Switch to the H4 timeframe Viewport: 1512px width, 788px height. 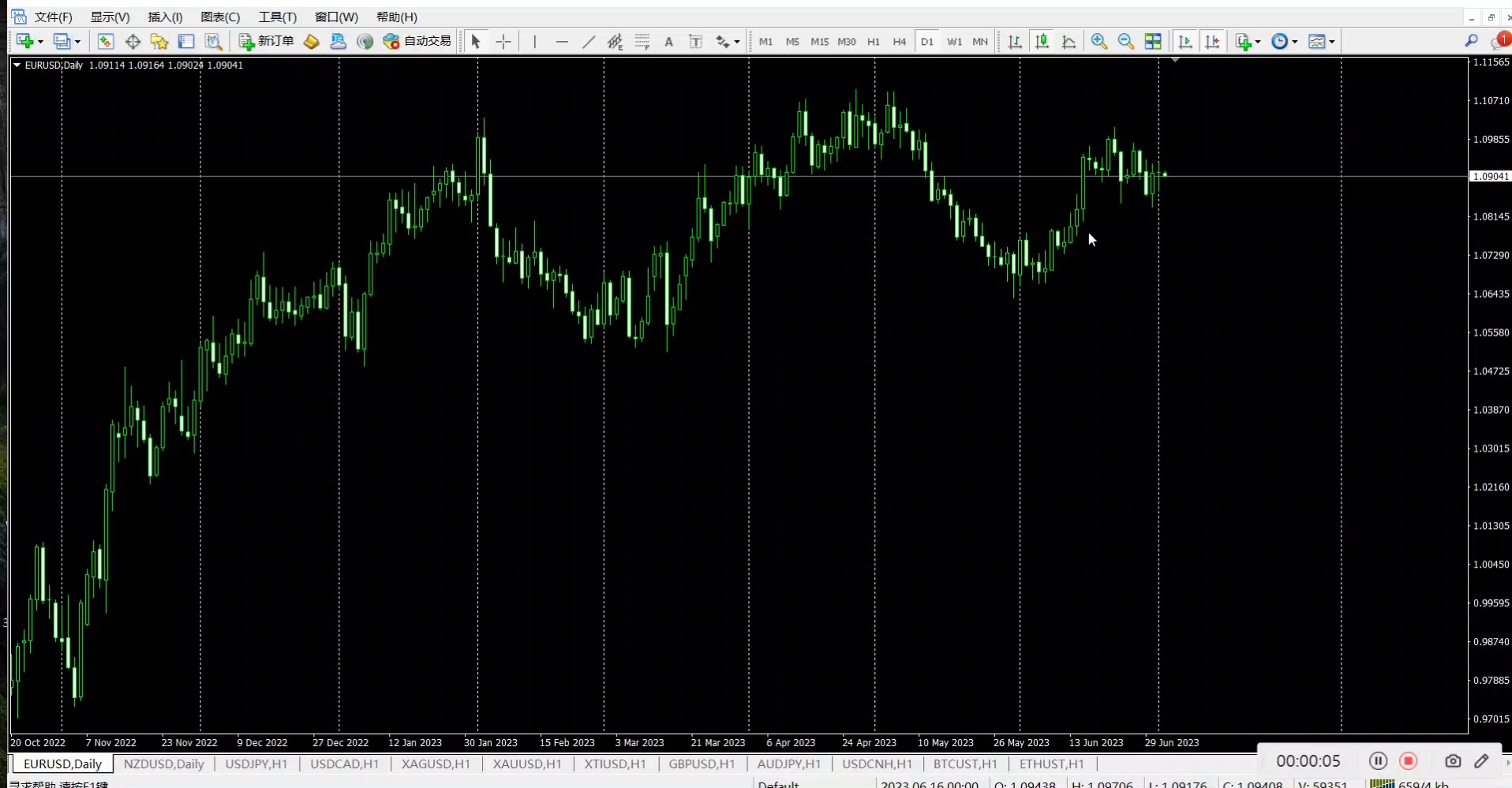[x=900, y=42]
